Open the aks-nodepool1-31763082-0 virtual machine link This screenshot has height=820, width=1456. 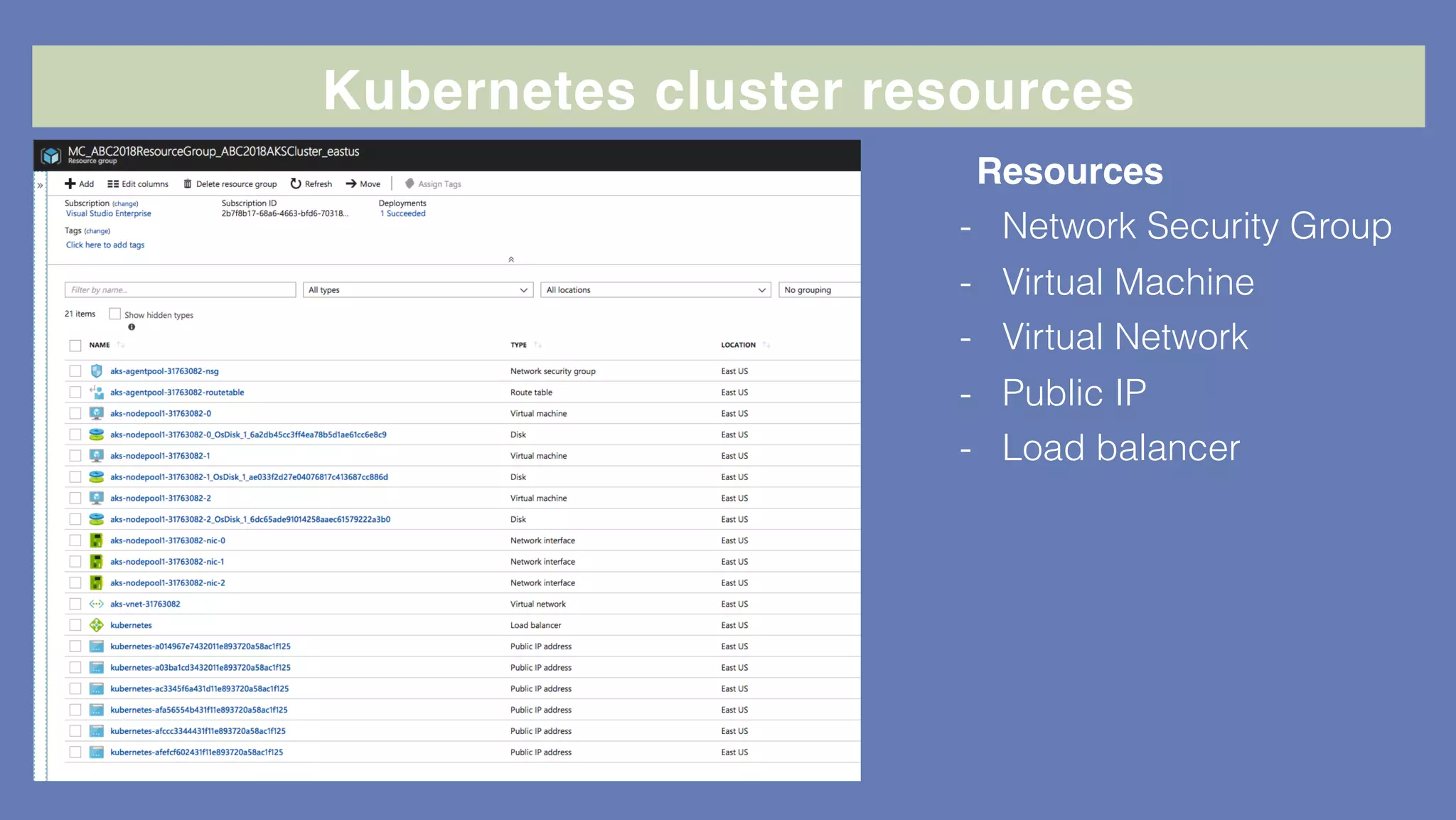click(161, 413)
